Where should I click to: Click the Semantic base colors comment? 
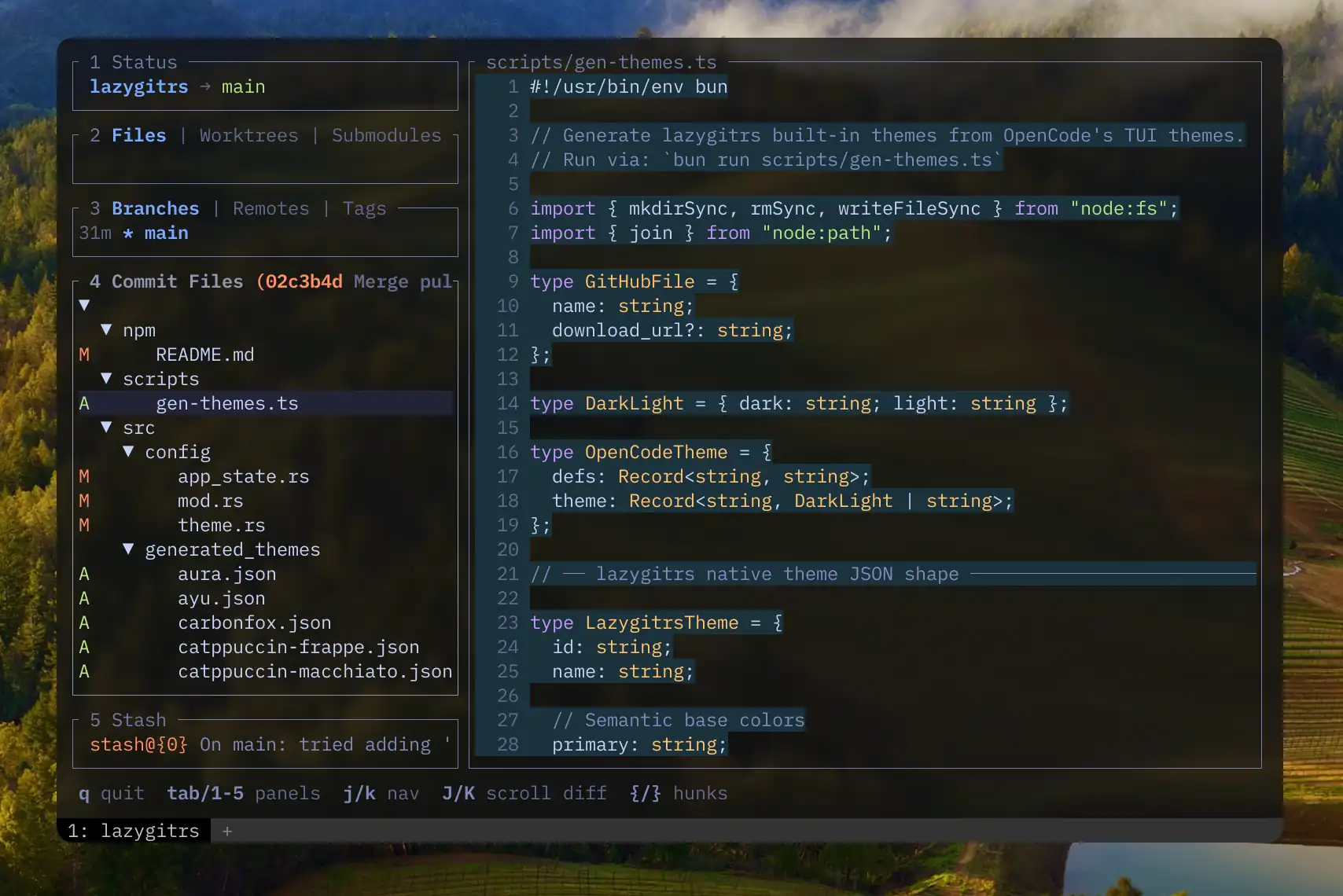[679, 720]
